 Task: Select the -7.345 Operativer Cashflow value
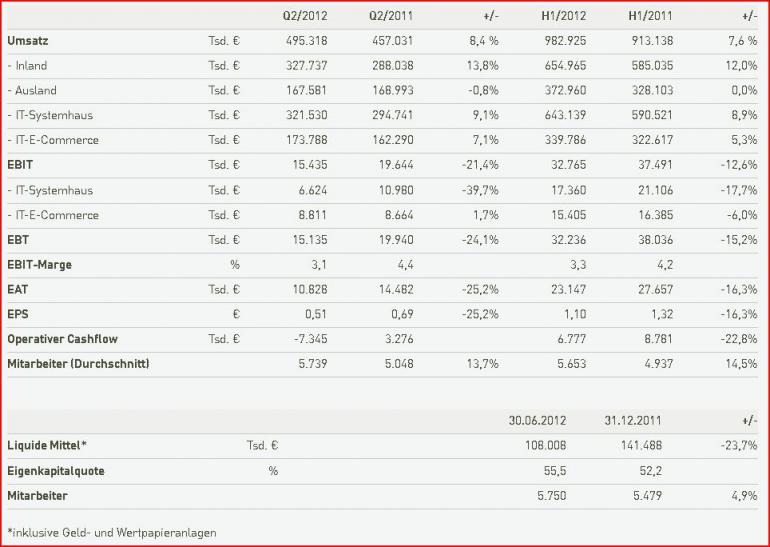308,339
